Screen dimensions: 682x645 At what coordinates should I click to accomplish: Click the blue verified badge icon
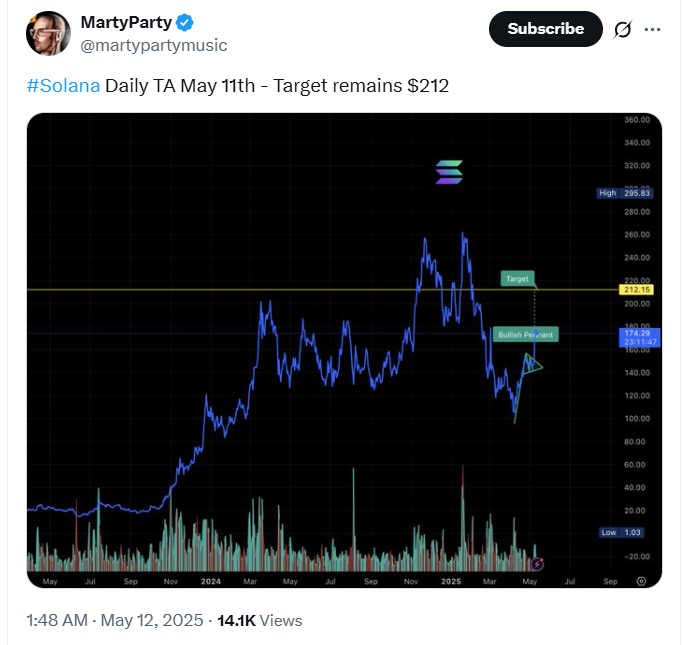coord(185,22)
